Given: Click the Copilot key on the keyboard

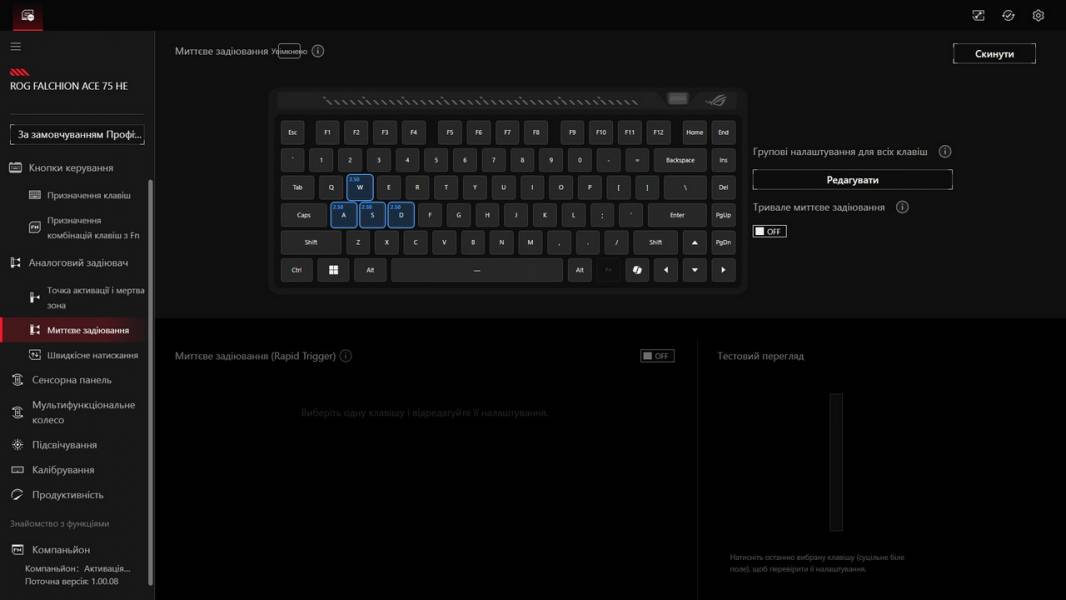Looking at the screenshot, I should pyautogui.click(x=637, y=270).
